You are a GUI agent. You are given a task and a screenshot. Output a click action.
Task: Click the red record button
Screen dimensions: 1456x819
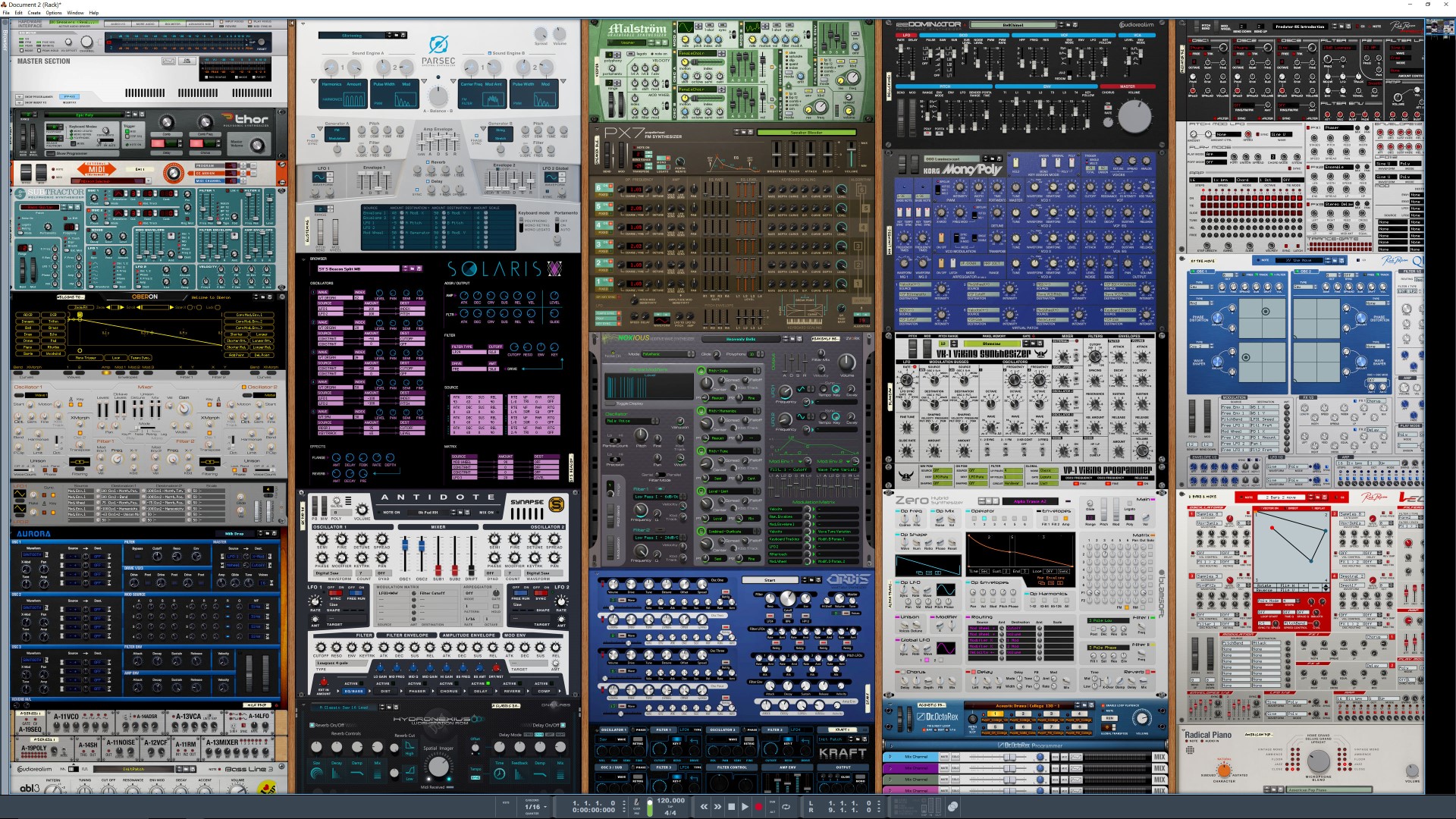pyautogui.click(x=758, y=807)
